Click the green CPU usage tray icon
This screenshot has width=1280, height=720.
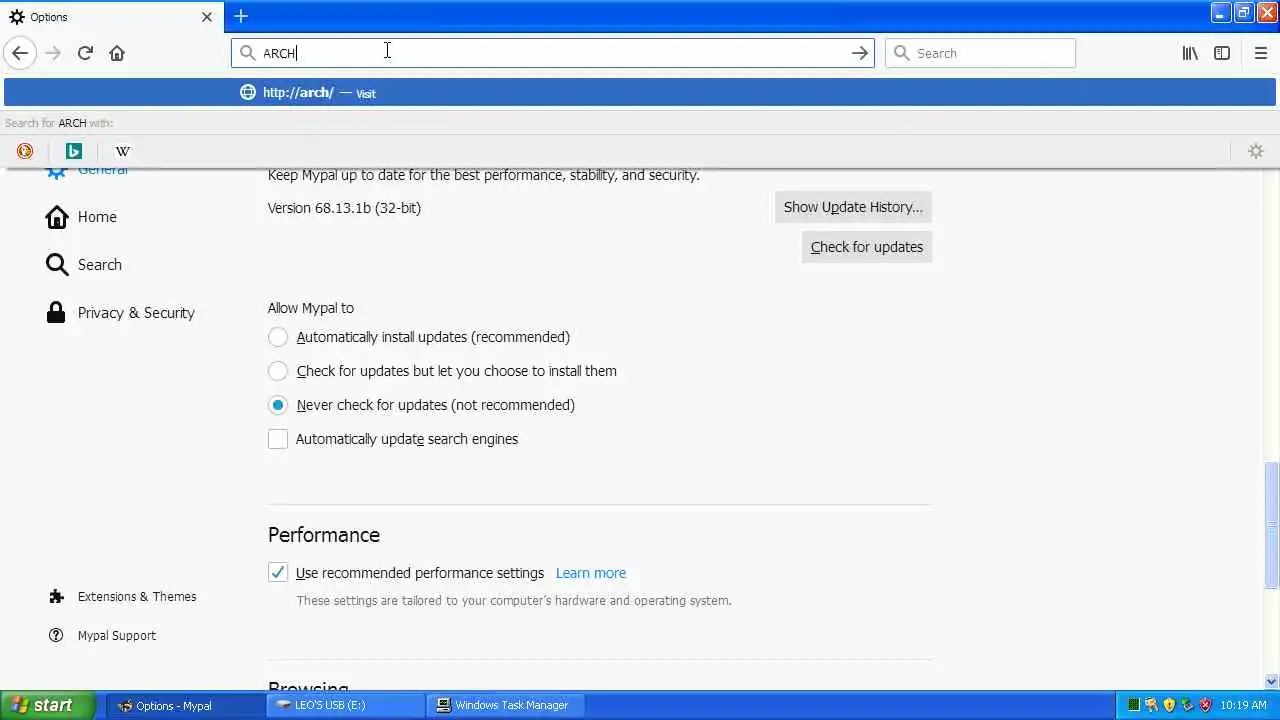[1133, 705]
